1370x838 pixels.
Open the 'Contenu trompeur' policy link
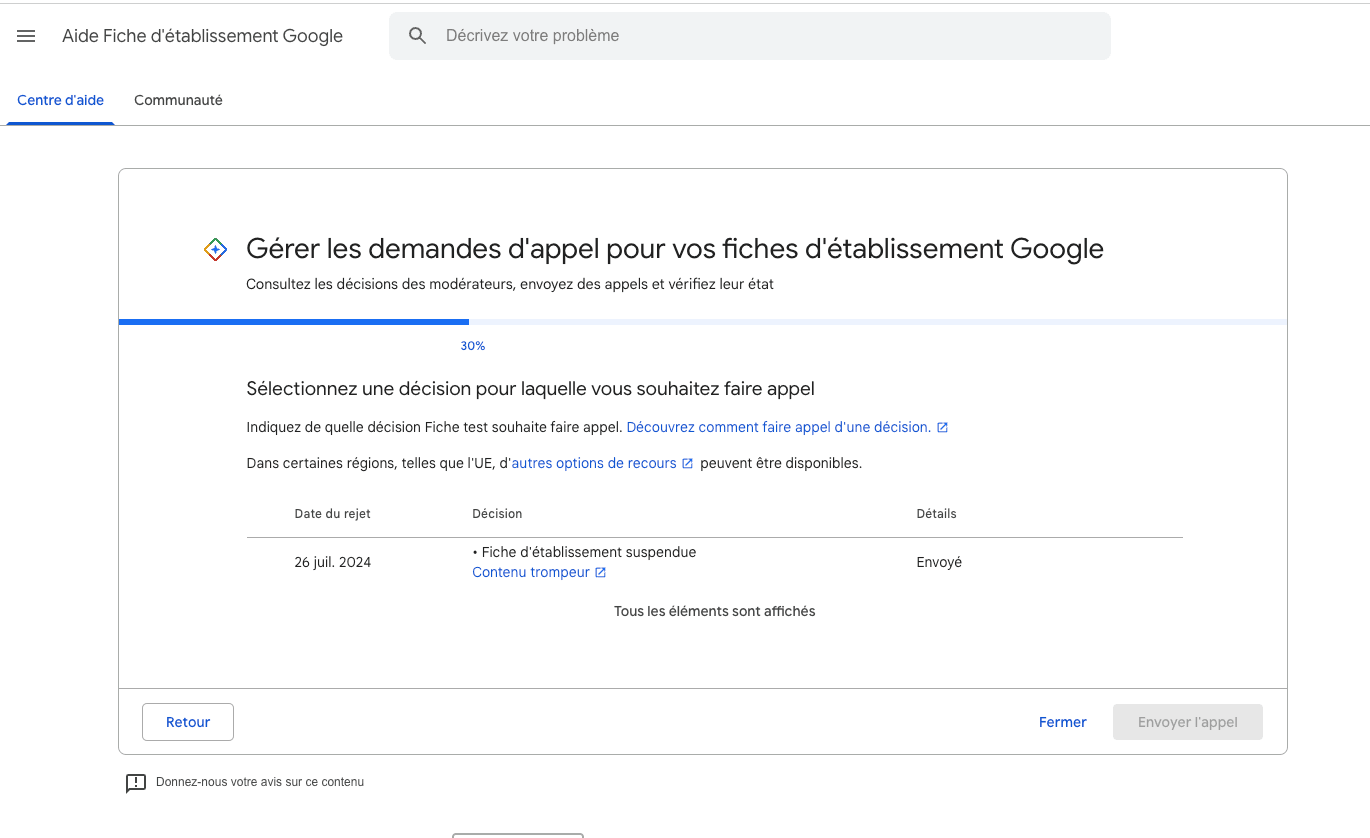click(x=531, y=573)
